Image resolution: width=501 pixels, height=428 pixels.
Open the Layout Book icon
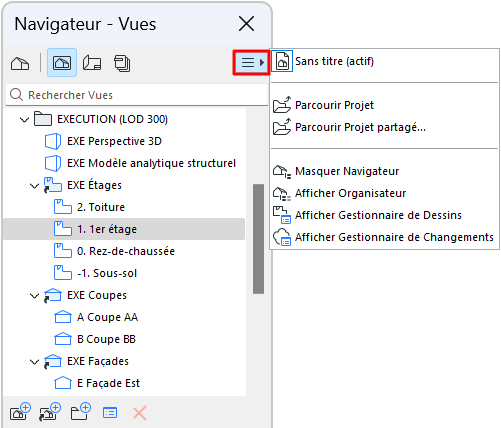pos(92,63)
